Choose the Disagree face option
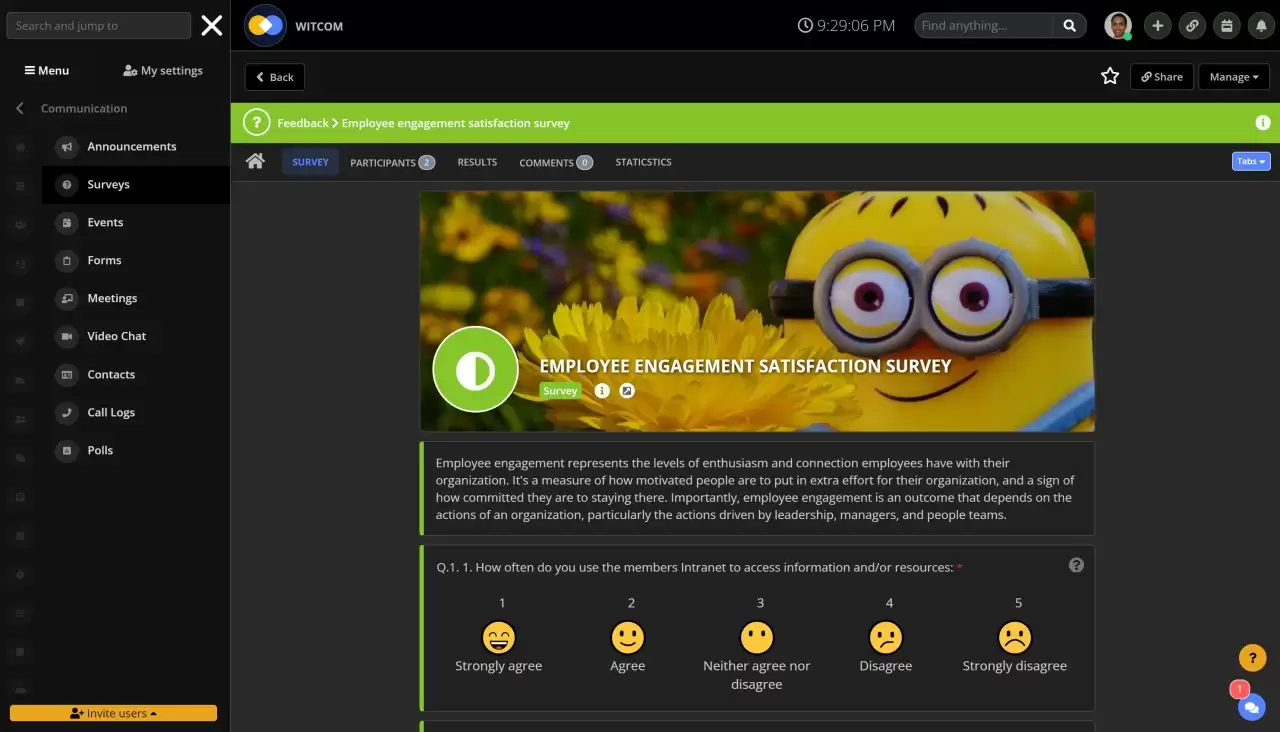 (x=885, y=637)
